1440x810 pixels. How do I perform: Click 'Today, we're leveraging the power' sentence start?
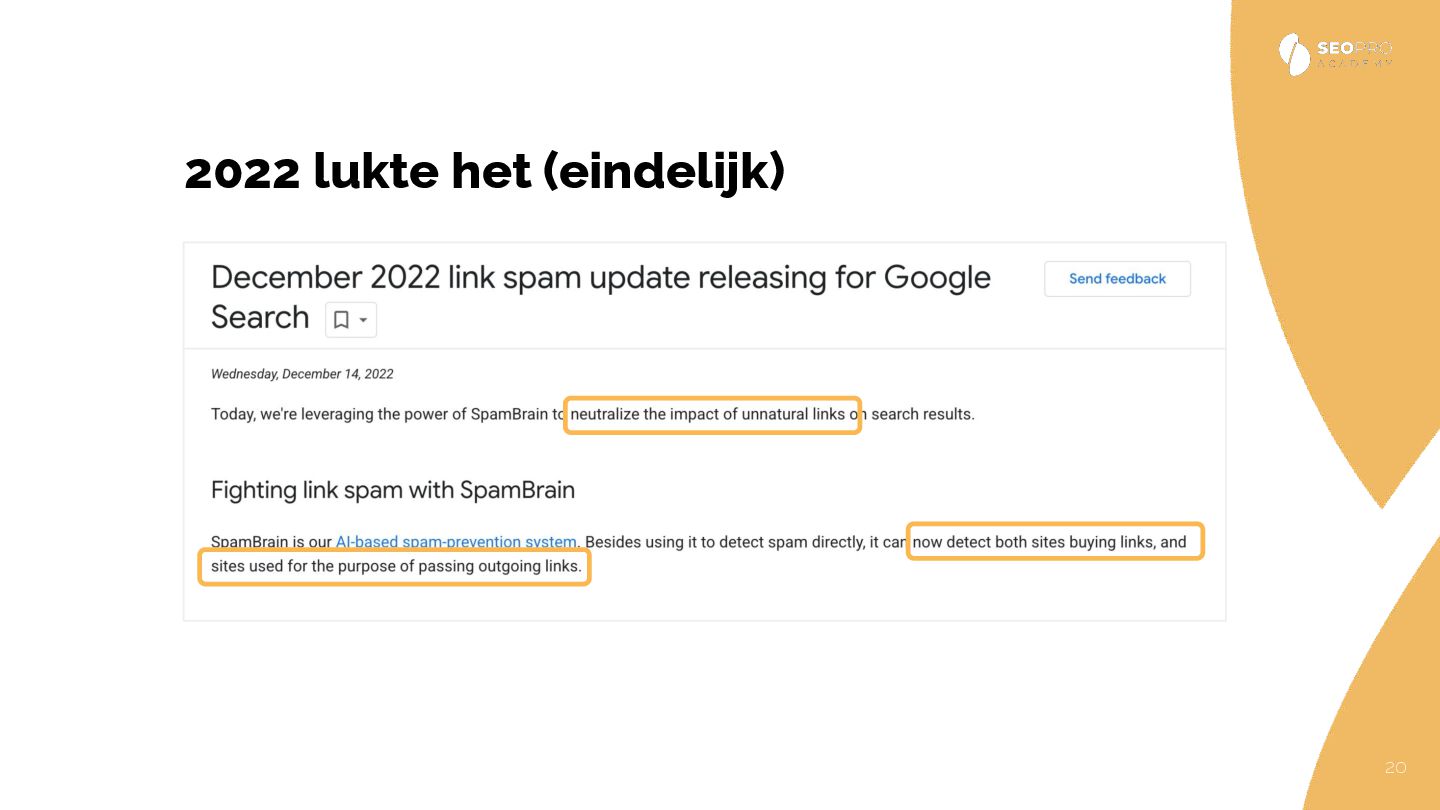(330, 414)
